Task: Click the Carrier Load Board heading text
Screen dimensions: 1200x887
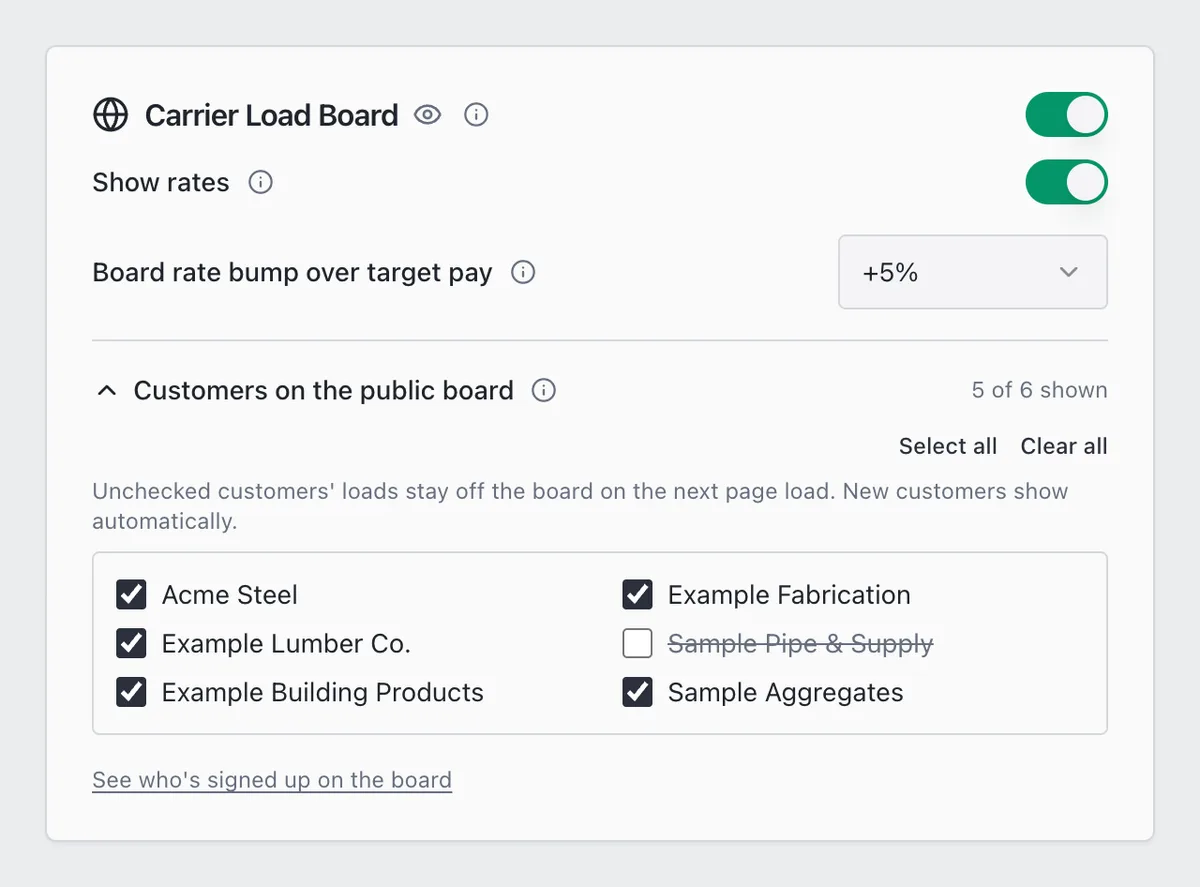Action: (x=271, y=115)
